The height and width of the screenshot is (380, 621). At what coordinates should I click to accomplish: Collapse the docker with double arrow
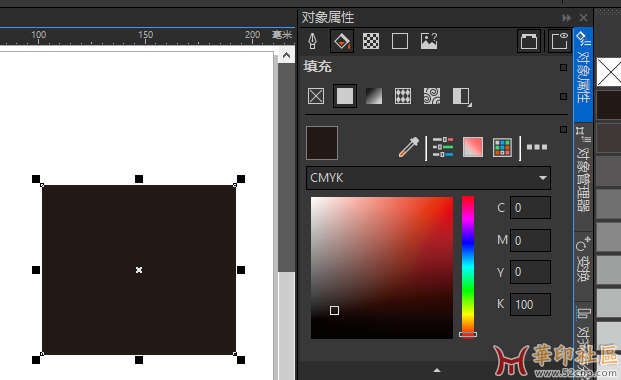[566, 18]
